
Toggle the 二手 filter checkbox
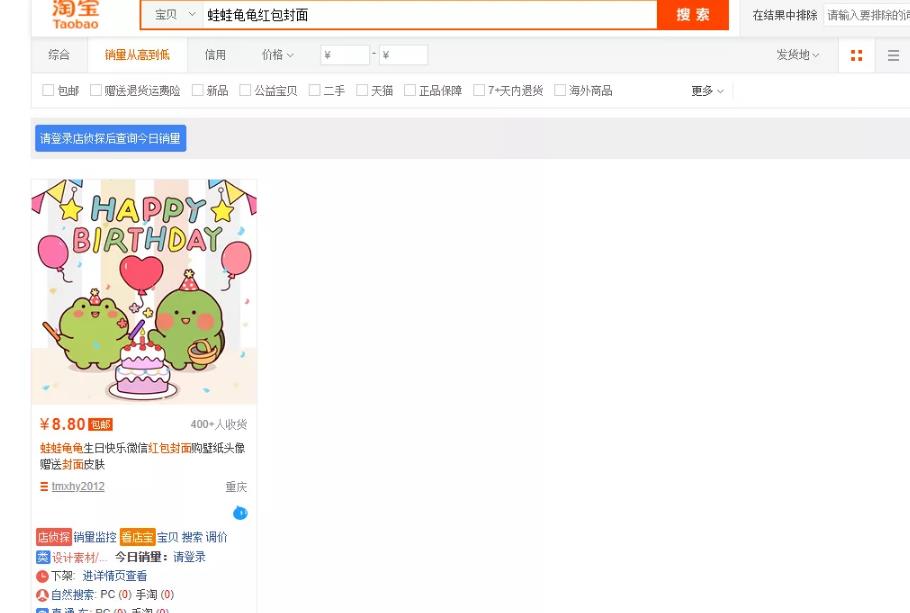(315, 90)
